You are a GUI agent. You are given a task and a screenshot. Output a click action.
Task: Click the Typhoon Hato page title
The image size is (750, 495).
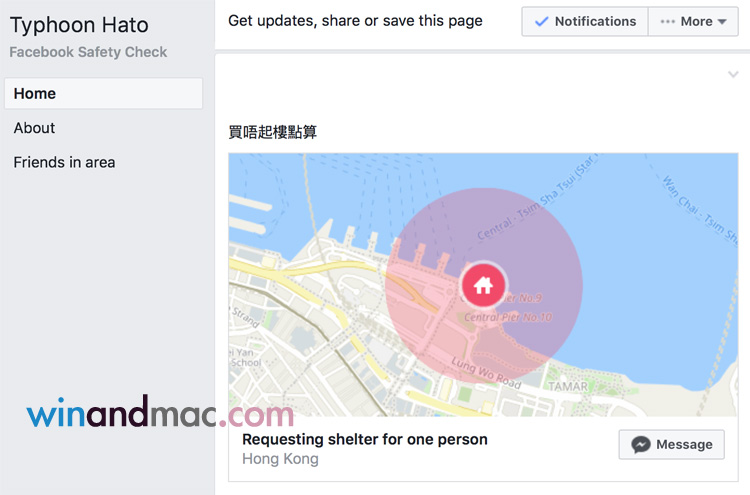pos(79,24)
